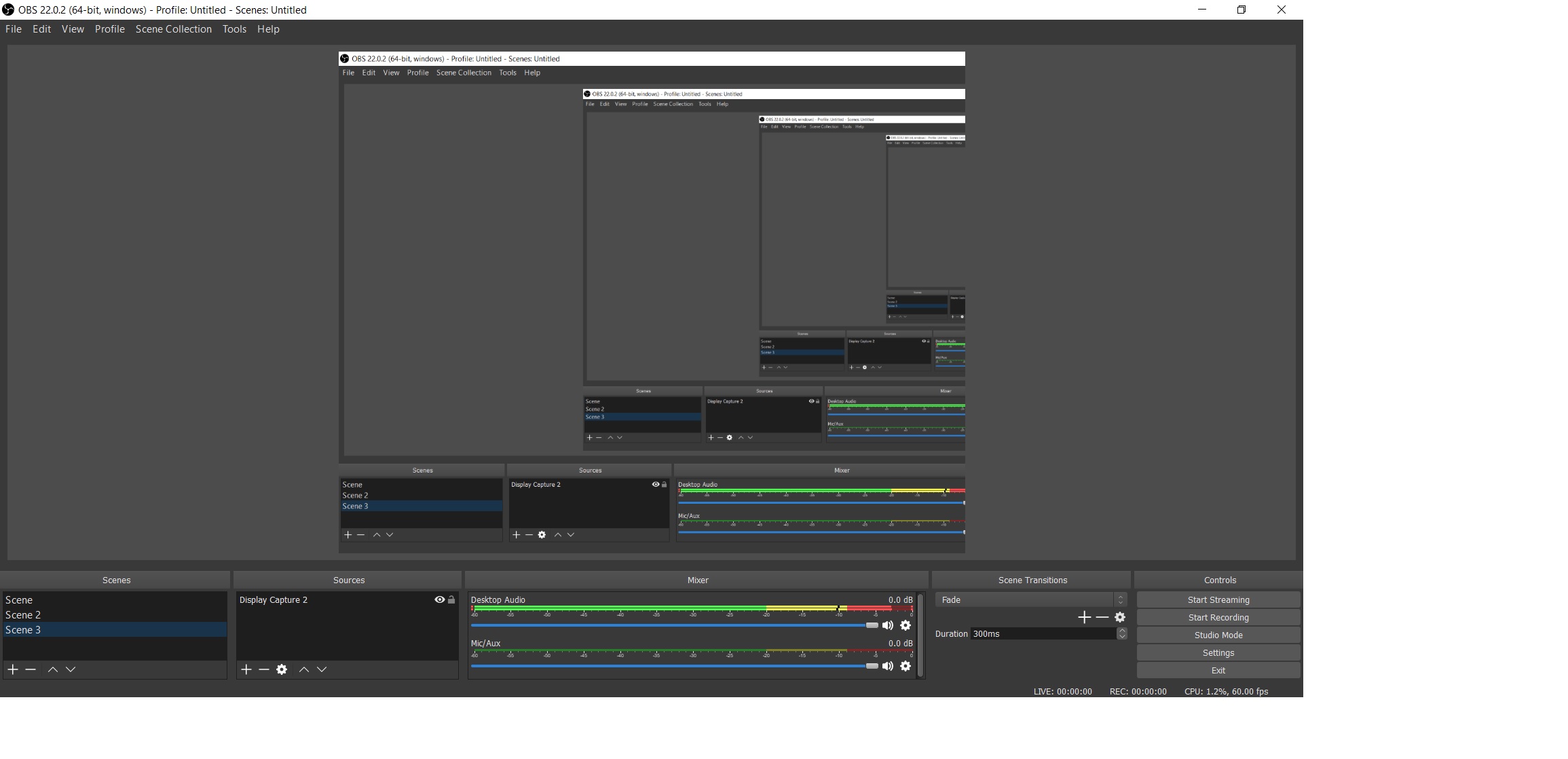Add new source via plus icon
The width and height of the screenshot is (1568, 759).
coord(246,669)
